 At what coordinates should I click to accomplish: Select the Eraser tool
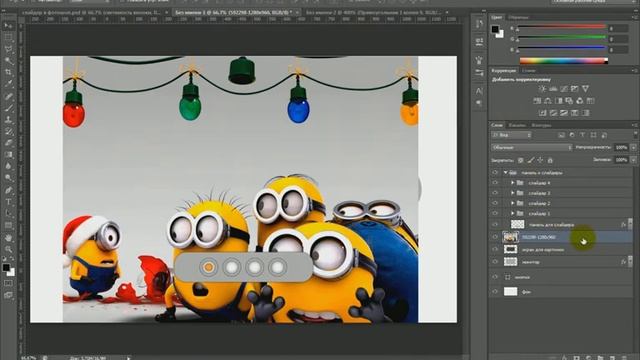point(8,143)
